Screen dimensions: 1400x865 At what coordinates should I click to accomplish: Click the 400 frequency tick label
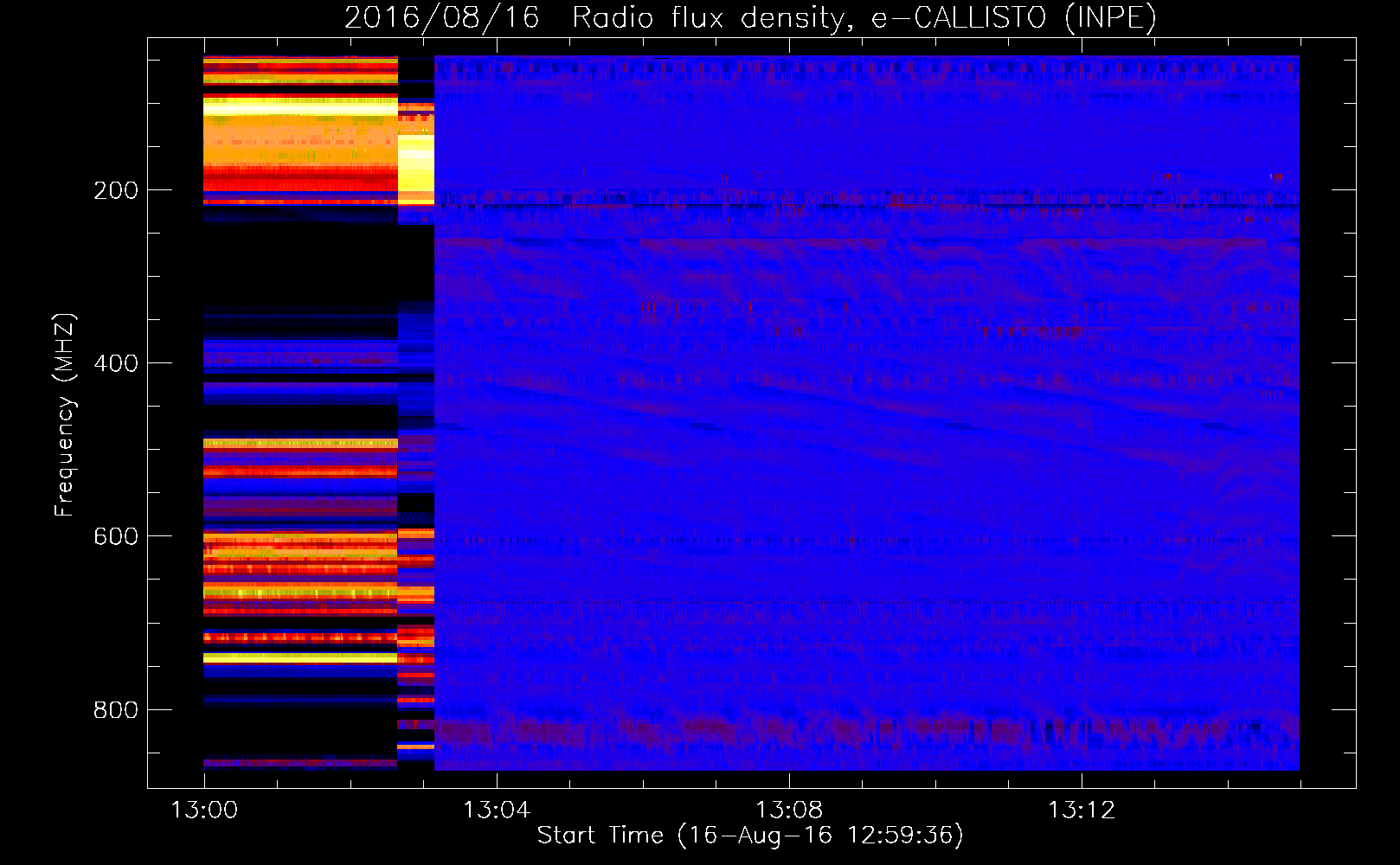(x=116, y=363)
